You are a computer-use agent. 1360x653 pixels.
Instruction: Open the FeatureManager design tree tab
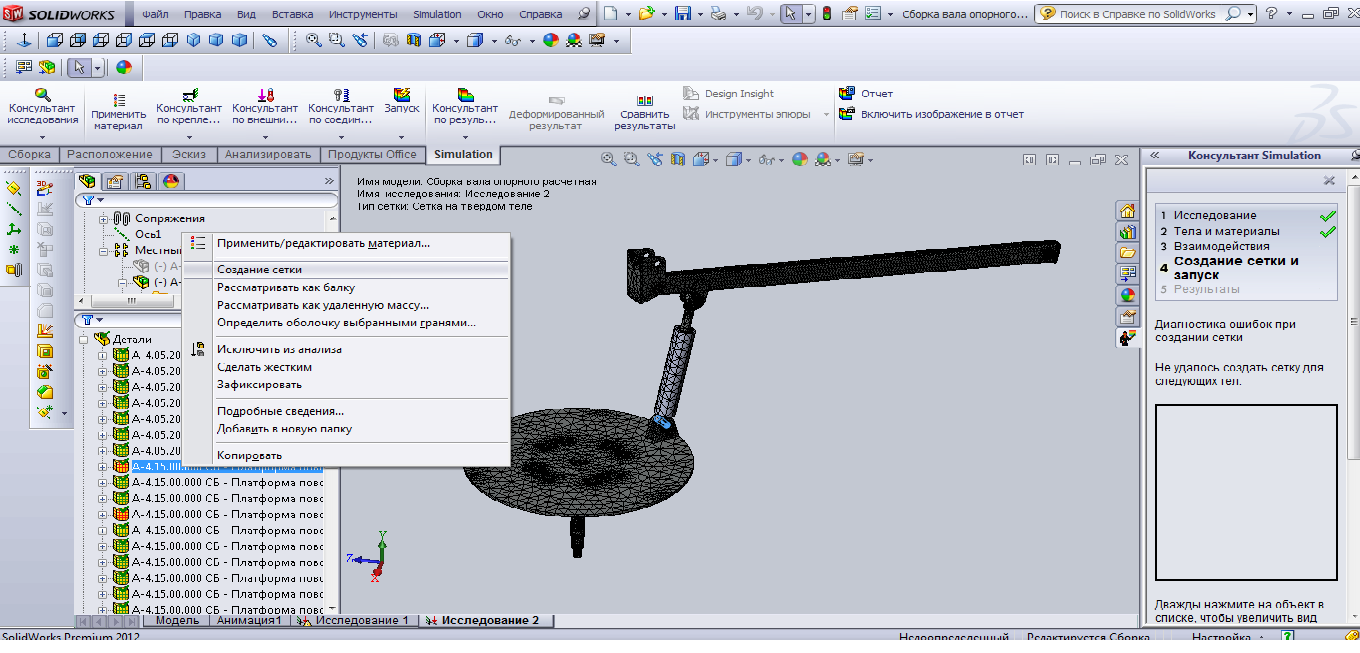click(x=88, y=181)
